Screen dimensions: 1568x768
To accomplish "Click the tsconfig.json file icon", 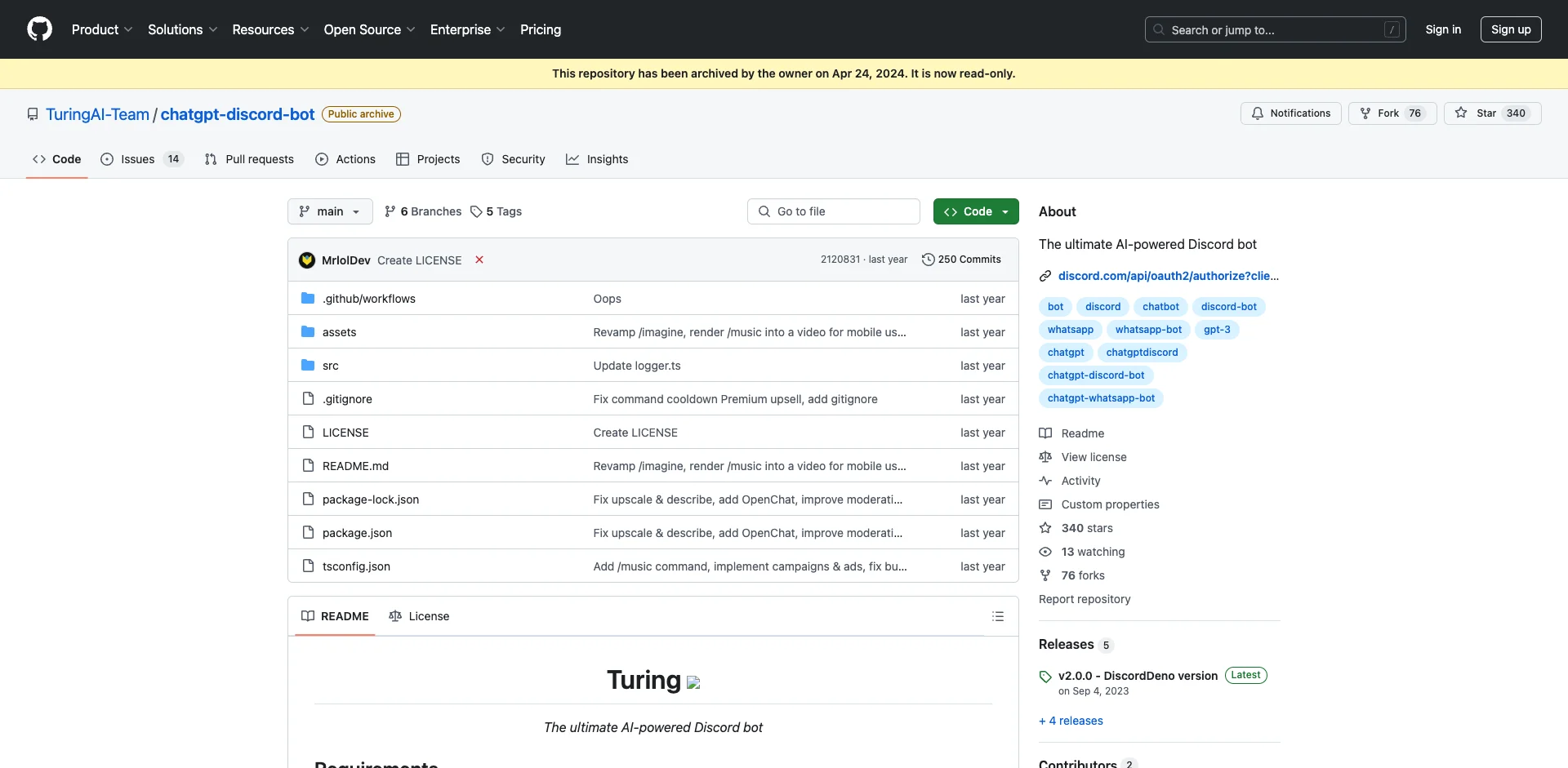I will click(x=308, y=566).
